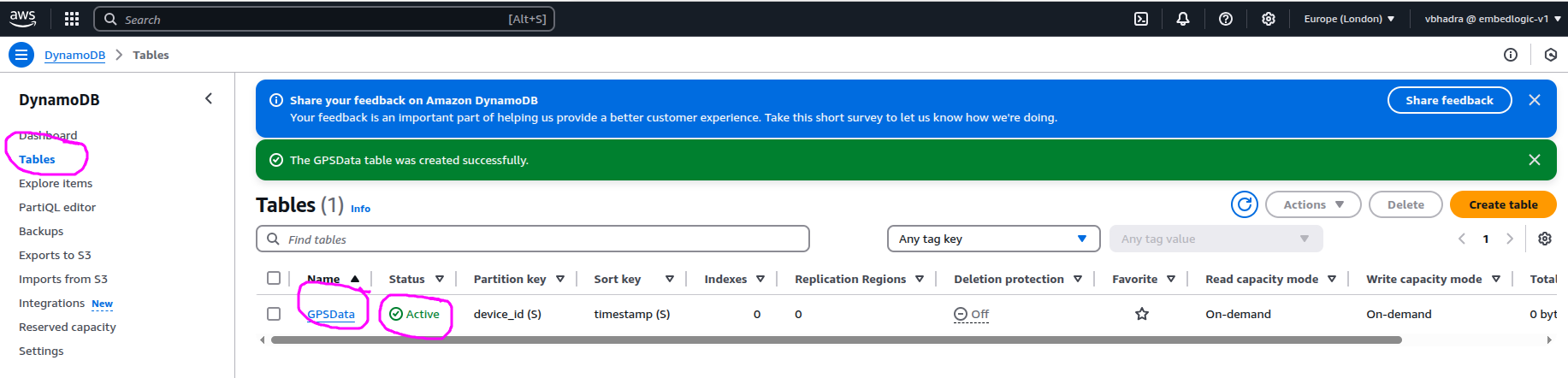Open PartiQL editor from sidebar
1568x378 pixels.
point(57,207)
